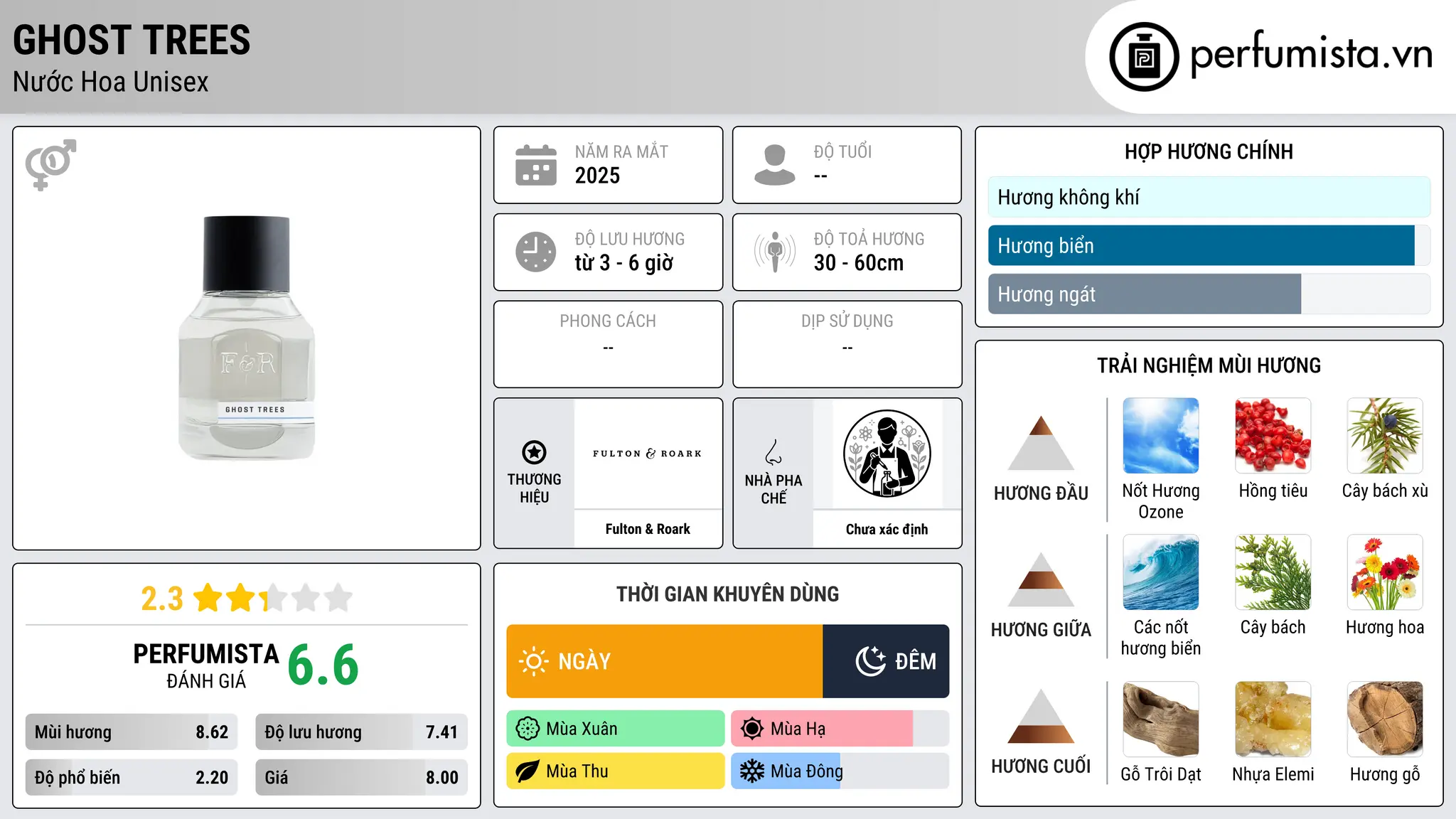Click the sillage icon beside Độ toả hương
The width and height of the screenshot is (1456, 819).
(775, 252)
